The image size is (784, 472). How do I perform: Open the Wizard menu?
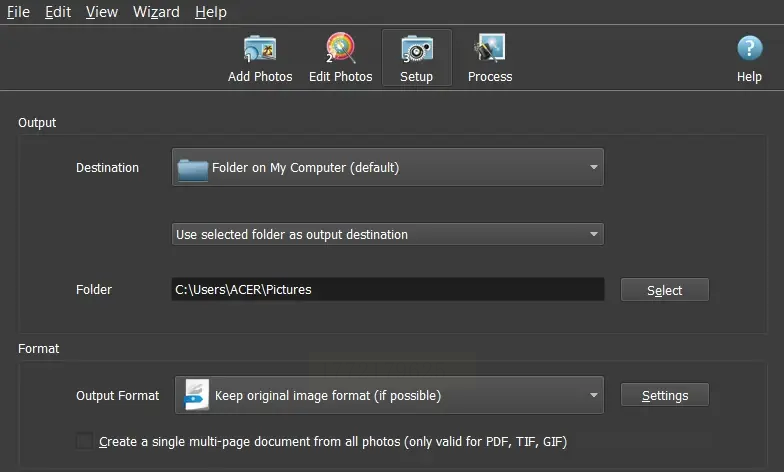pyautogui.click(x=156, y=12)
